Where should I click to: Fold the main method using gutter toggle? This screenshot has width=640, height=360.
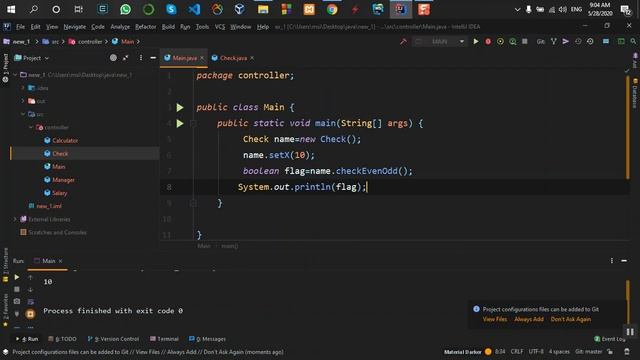click(x=193, y=123)
